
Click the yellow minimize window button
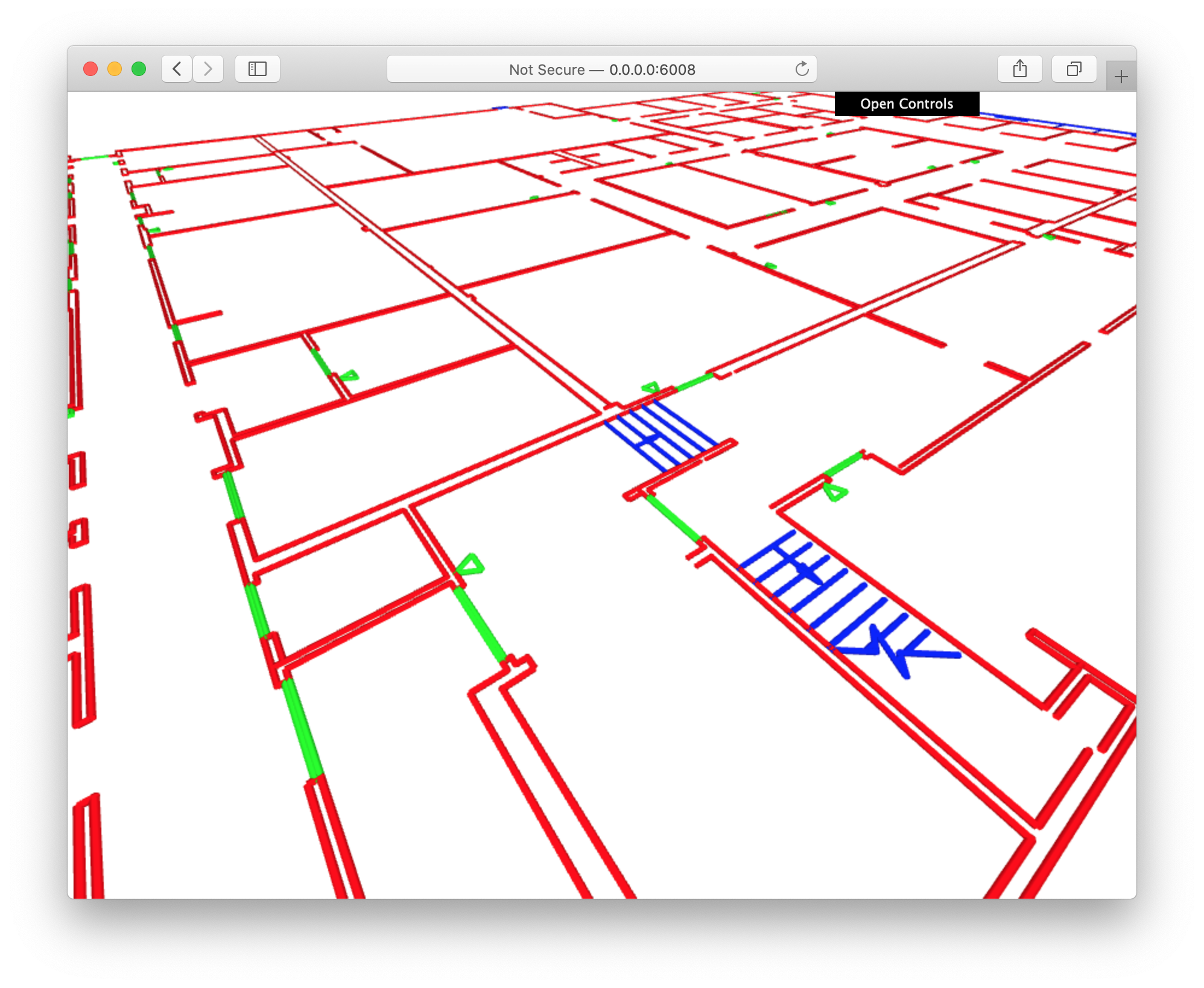[x=115, y=69]
